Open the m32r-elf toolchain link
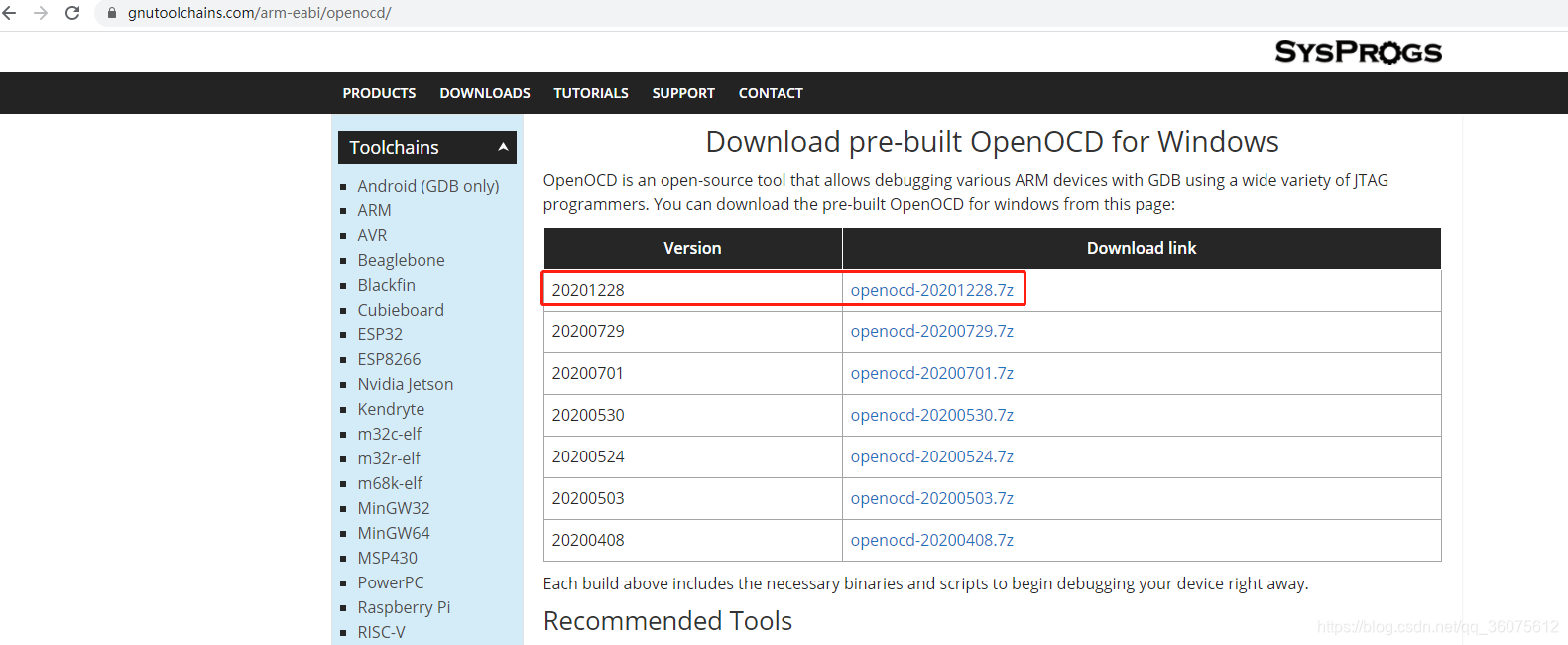Image resolution: width=1568 pixels, height=645 pixels. click(x=389, y=458)
